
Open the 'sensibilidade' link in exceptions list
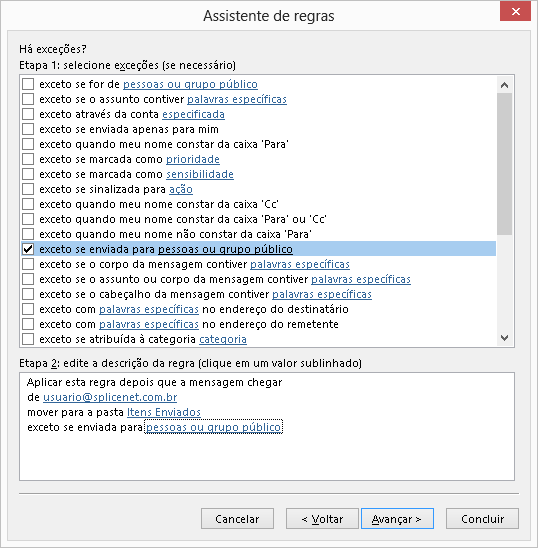200,174
